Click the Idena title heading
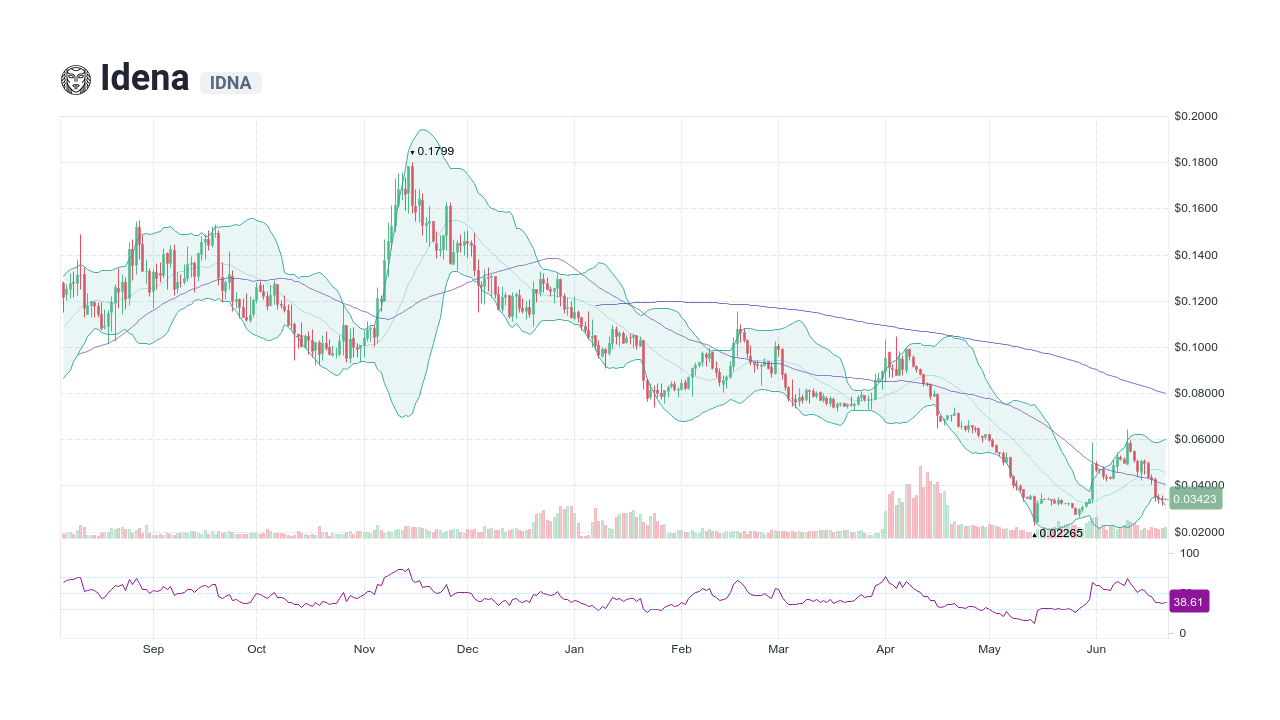 pyautogui.click(x=145, y=78)
